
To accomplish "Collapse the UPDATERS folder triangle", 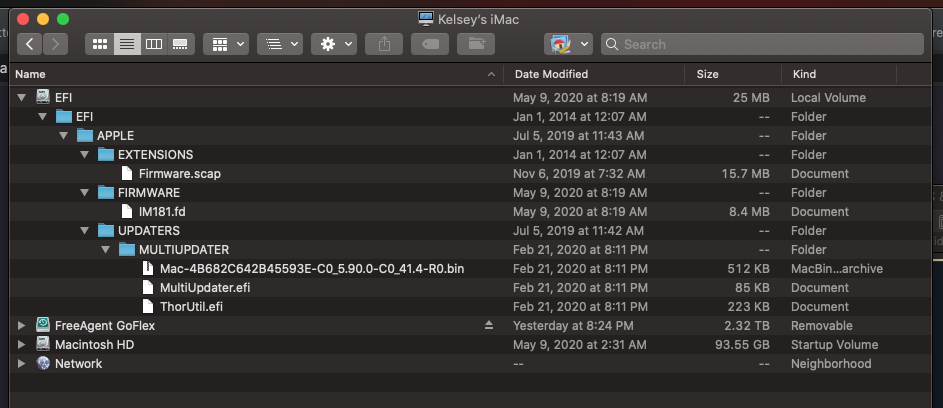I will click(x=85, y=230).
